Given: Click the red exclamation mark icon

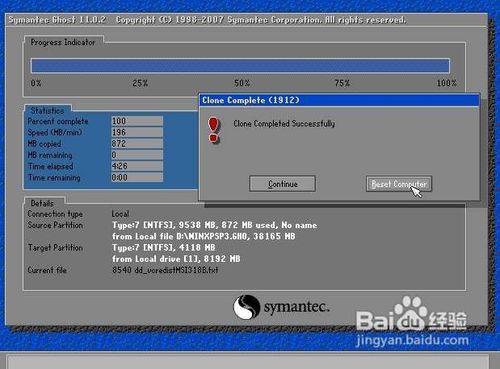Looking at the screenshot, I should click(x=213, y=130).
